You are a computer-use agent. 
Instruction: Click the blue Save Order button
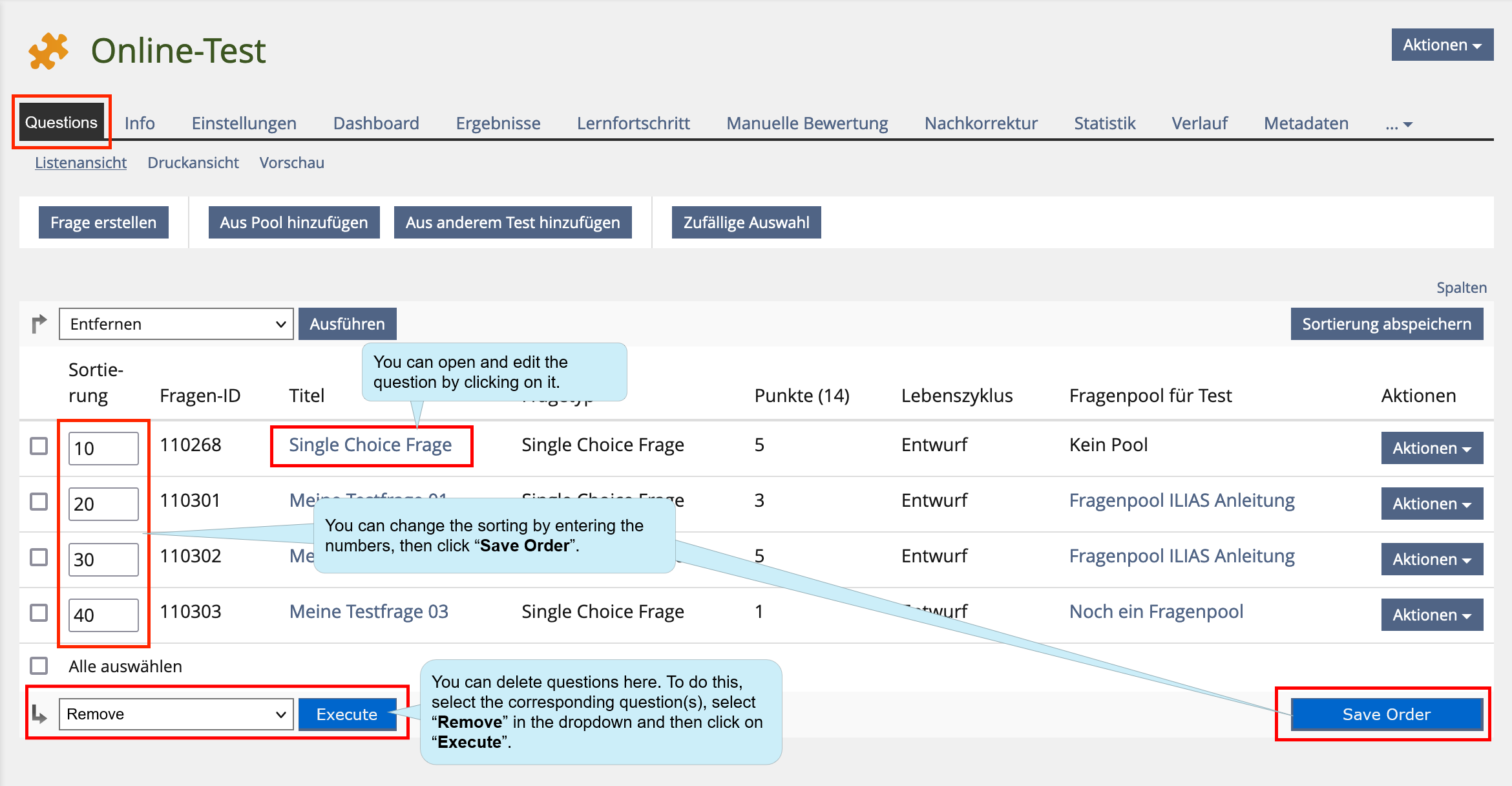pos(1387,714)
